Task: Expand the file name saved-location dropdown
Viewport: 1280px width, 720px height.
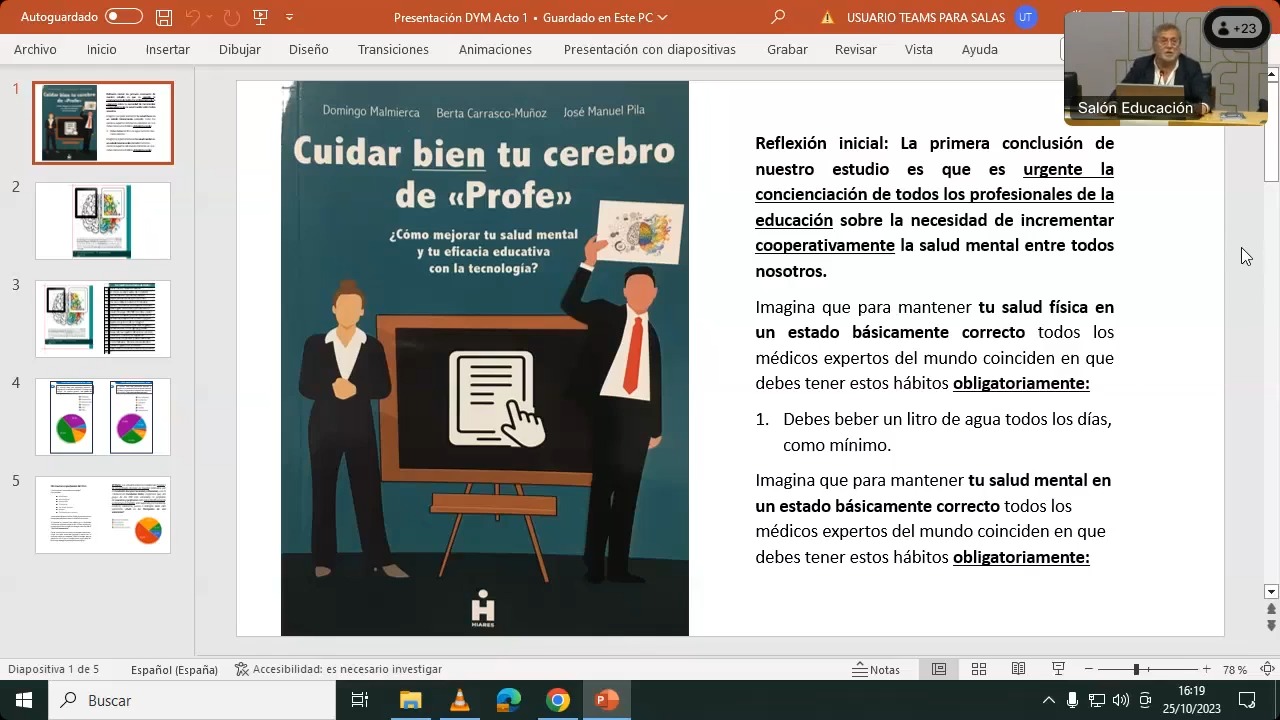Action: [662, 17]
